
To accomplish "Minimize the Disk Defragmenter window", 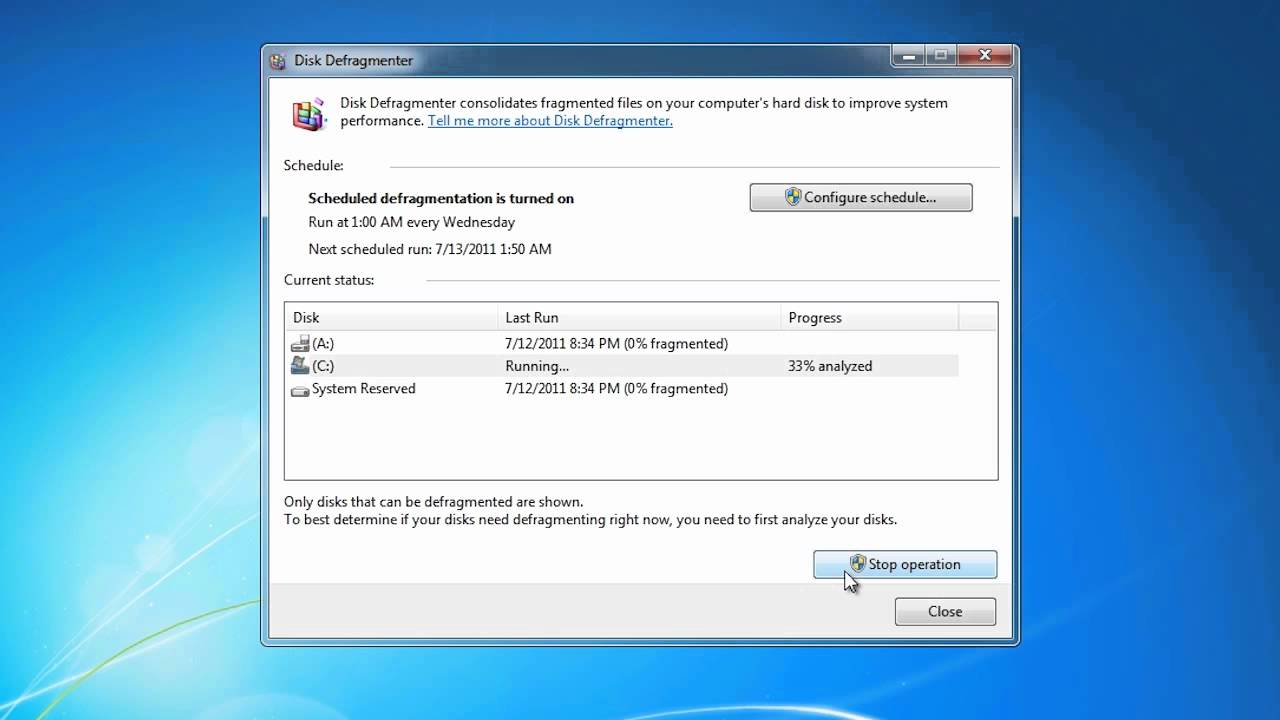I will click(908, 56).
